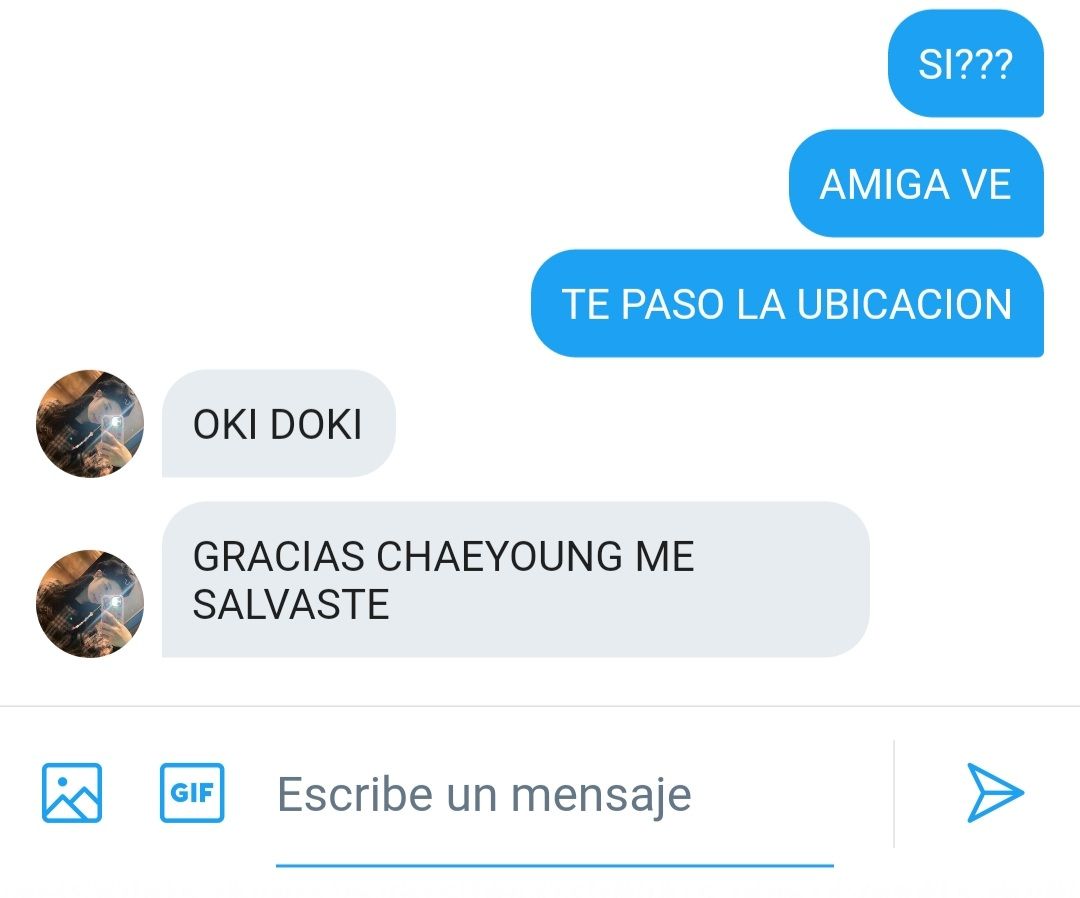Select the 'GRACIAS CHAEYOUNG ME SALVASTE' bubble

click(x=515, y=579)
